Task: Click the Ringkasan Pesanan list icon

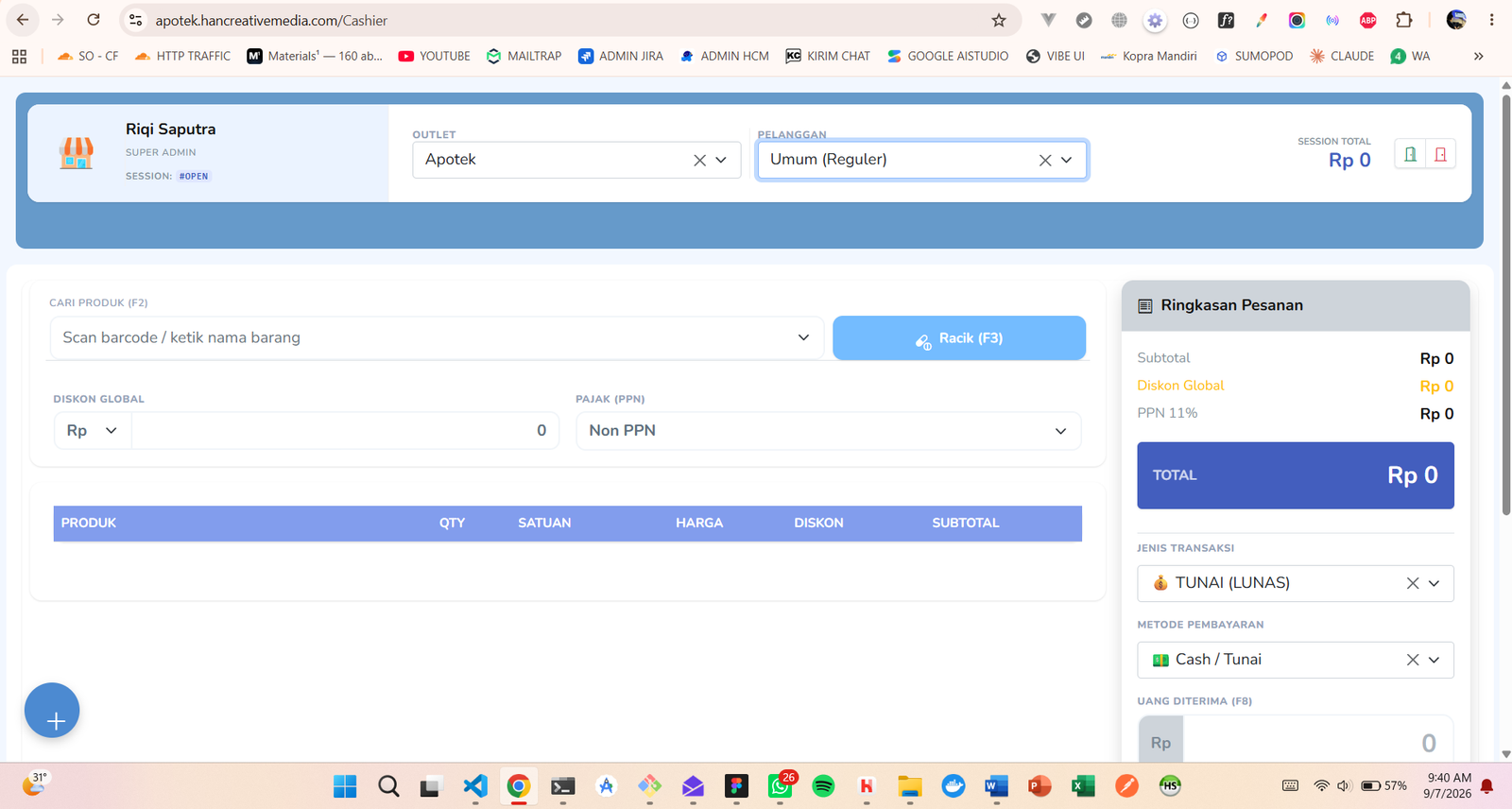Action: (x=1145, y=306)
